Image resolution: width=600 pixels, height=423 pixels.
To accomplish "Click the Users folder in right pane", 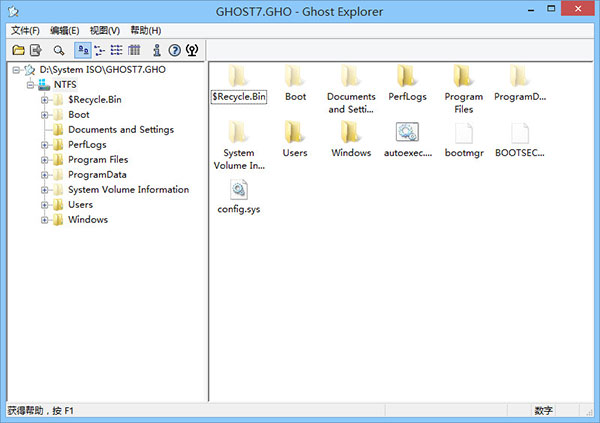I will (x=295, y=133).
